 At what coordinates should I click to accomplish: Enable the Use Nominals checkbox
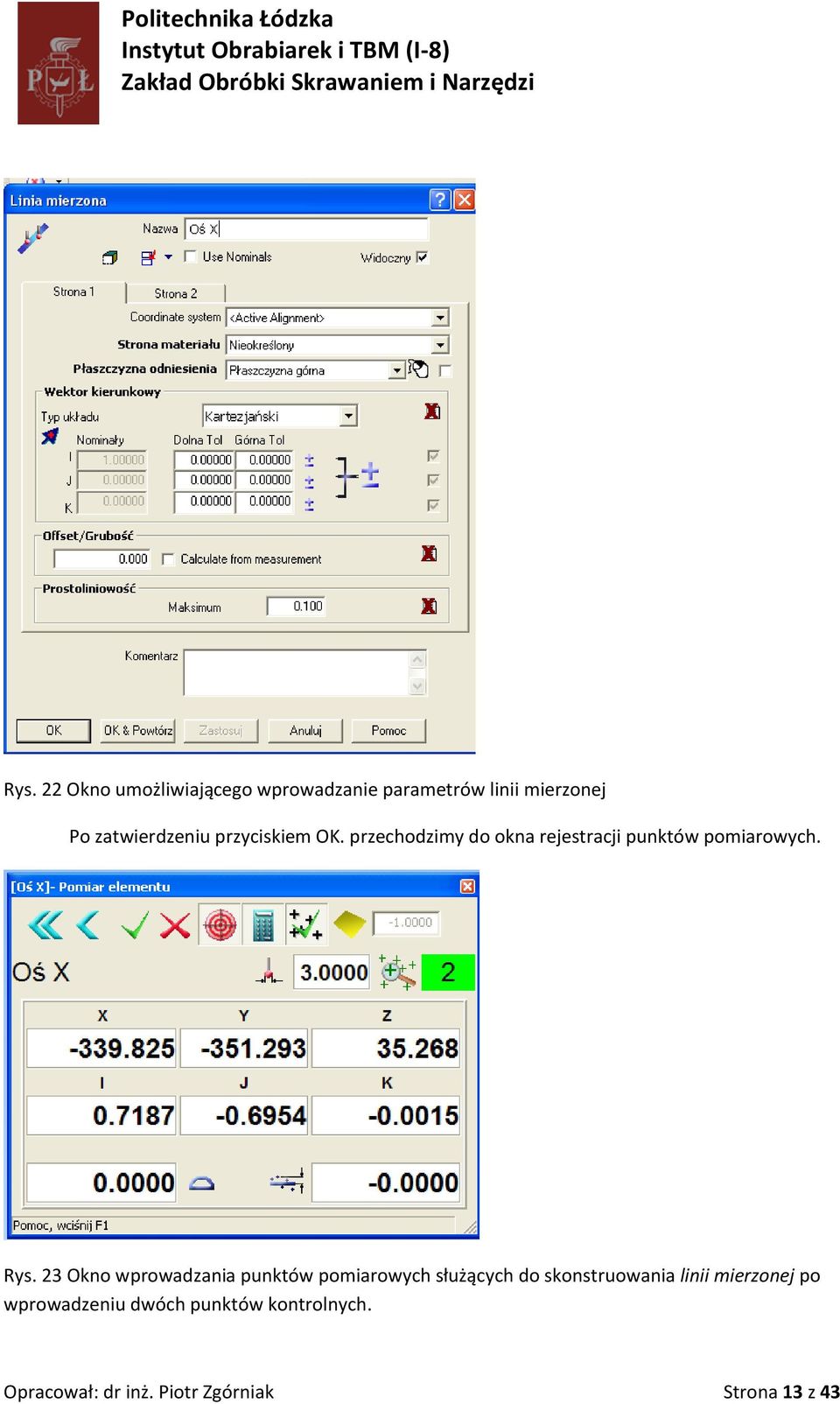191,256
